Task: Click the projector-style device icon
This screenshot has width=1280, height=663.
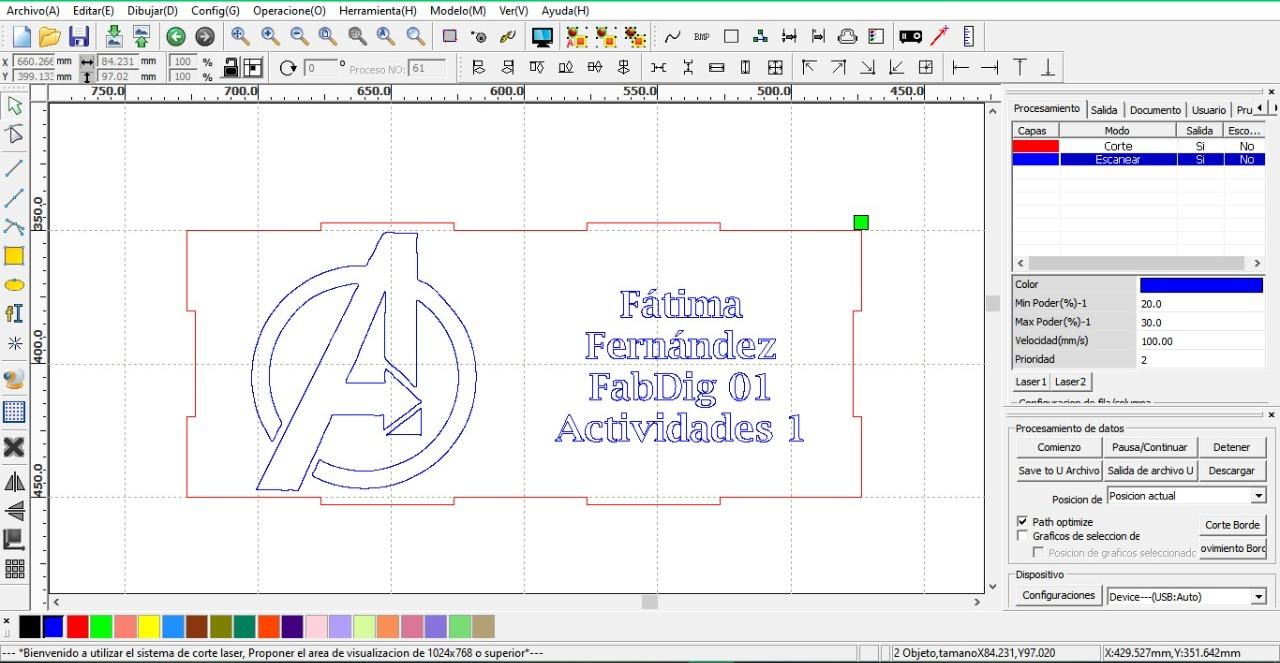Action: 910,37
